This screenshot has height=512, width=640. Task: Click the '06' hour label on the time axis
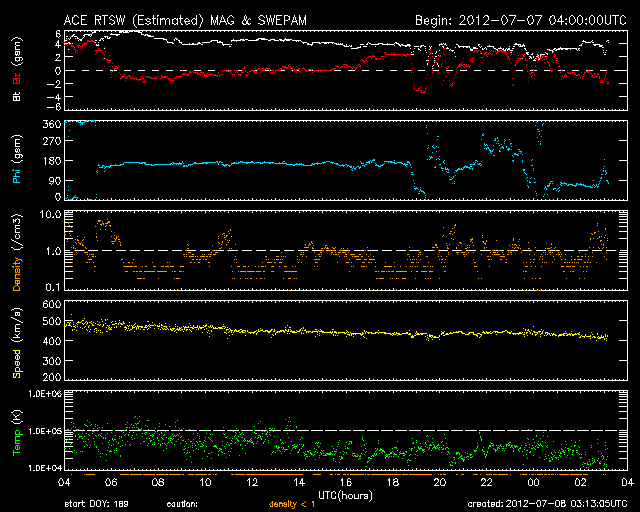(111, 482)
